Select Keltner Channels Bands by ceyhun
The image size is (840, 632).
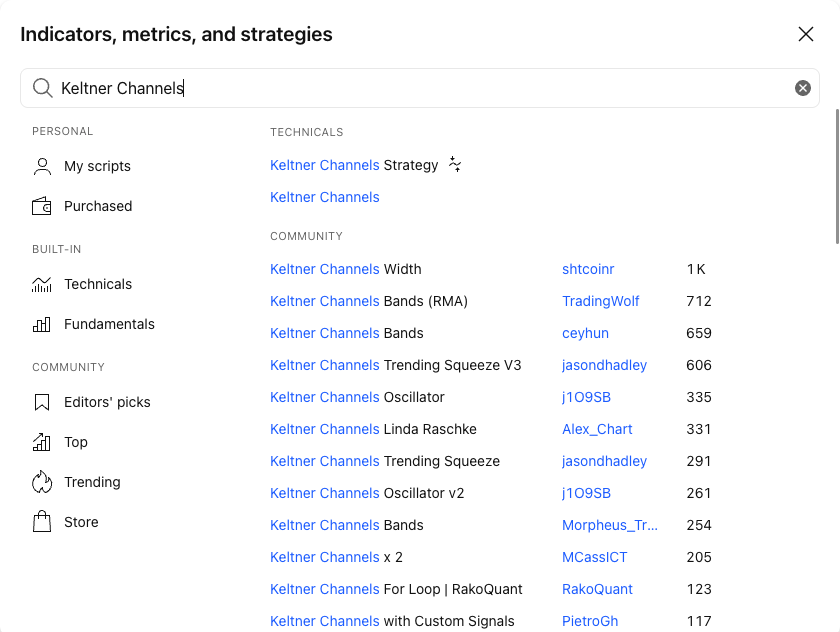347,333
